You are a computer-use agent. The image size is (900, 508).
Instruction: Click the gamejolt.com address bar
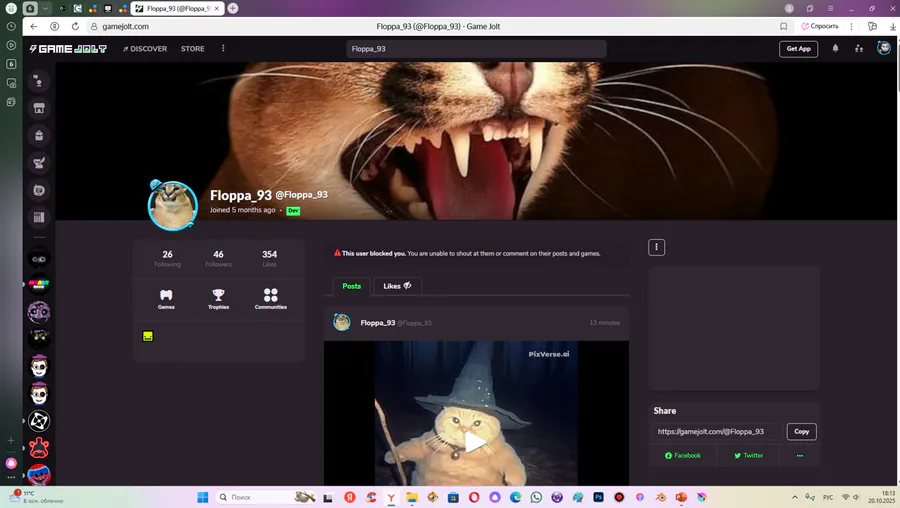click(125, 26)
